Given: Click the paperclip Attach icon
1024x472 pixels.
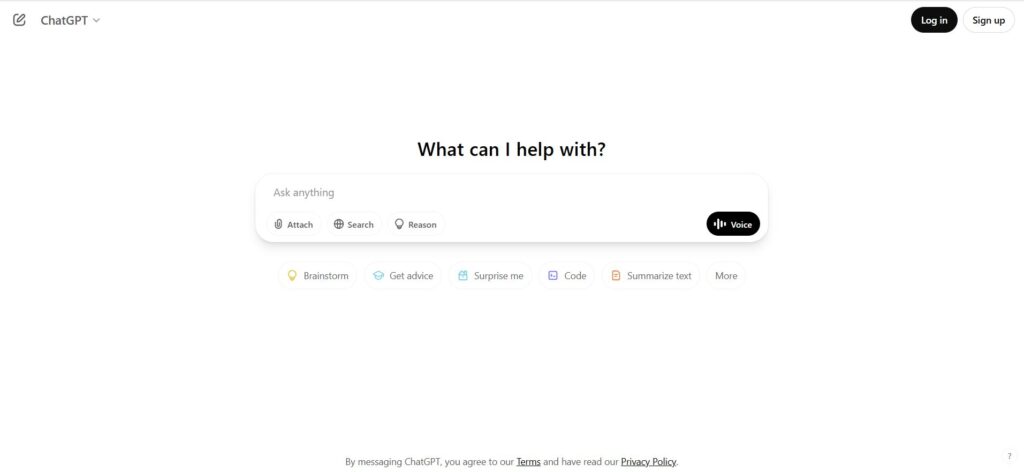Looking at the screenshot, I should pyautogui.click(x=278, y=225).
